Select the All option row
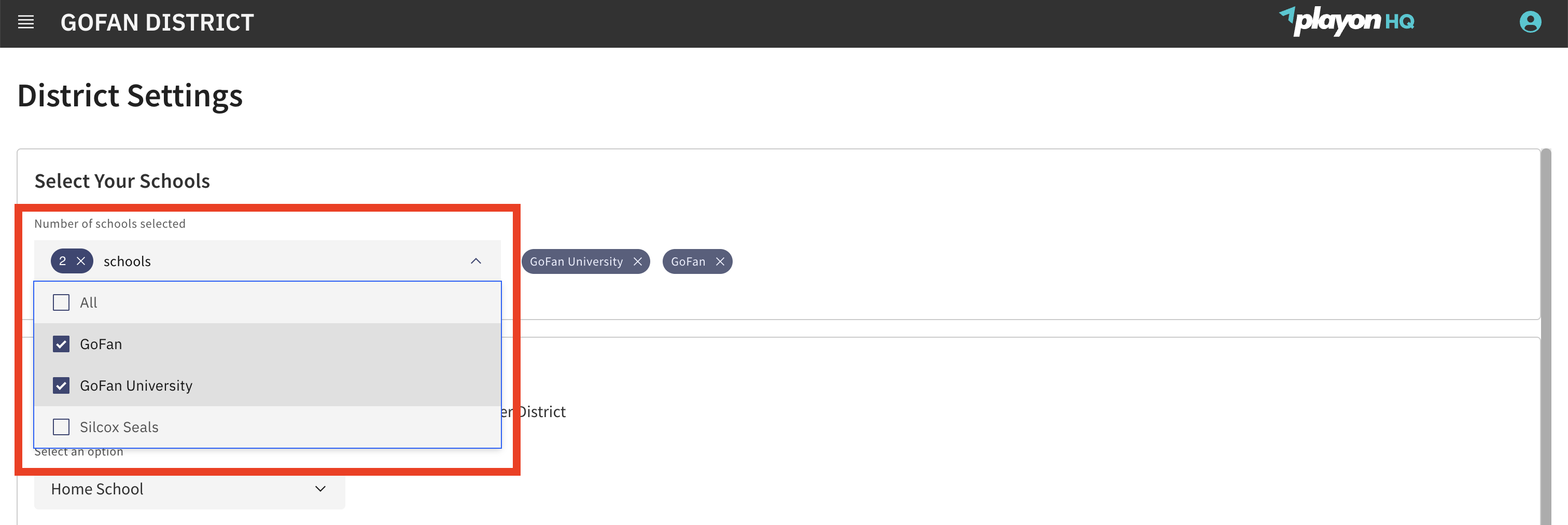Viewport: 1568px width, 525px height. tap(268, 302)
